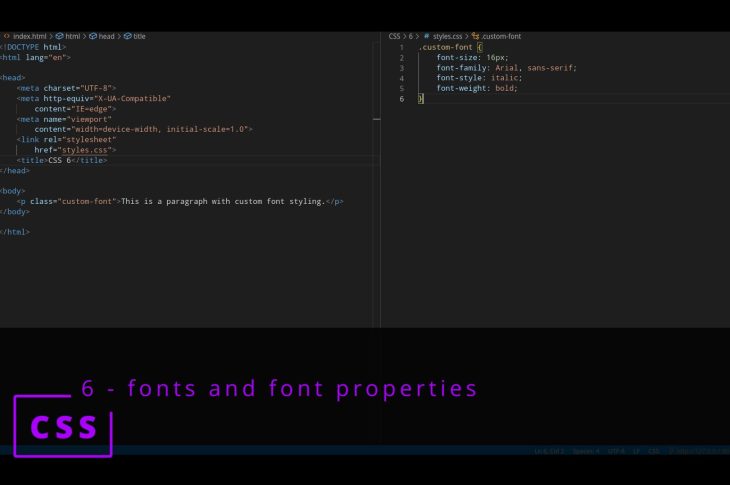Click the CSS language mode in status bar
Viewport: 730px width, 485px height.
(x=653, y=451)
